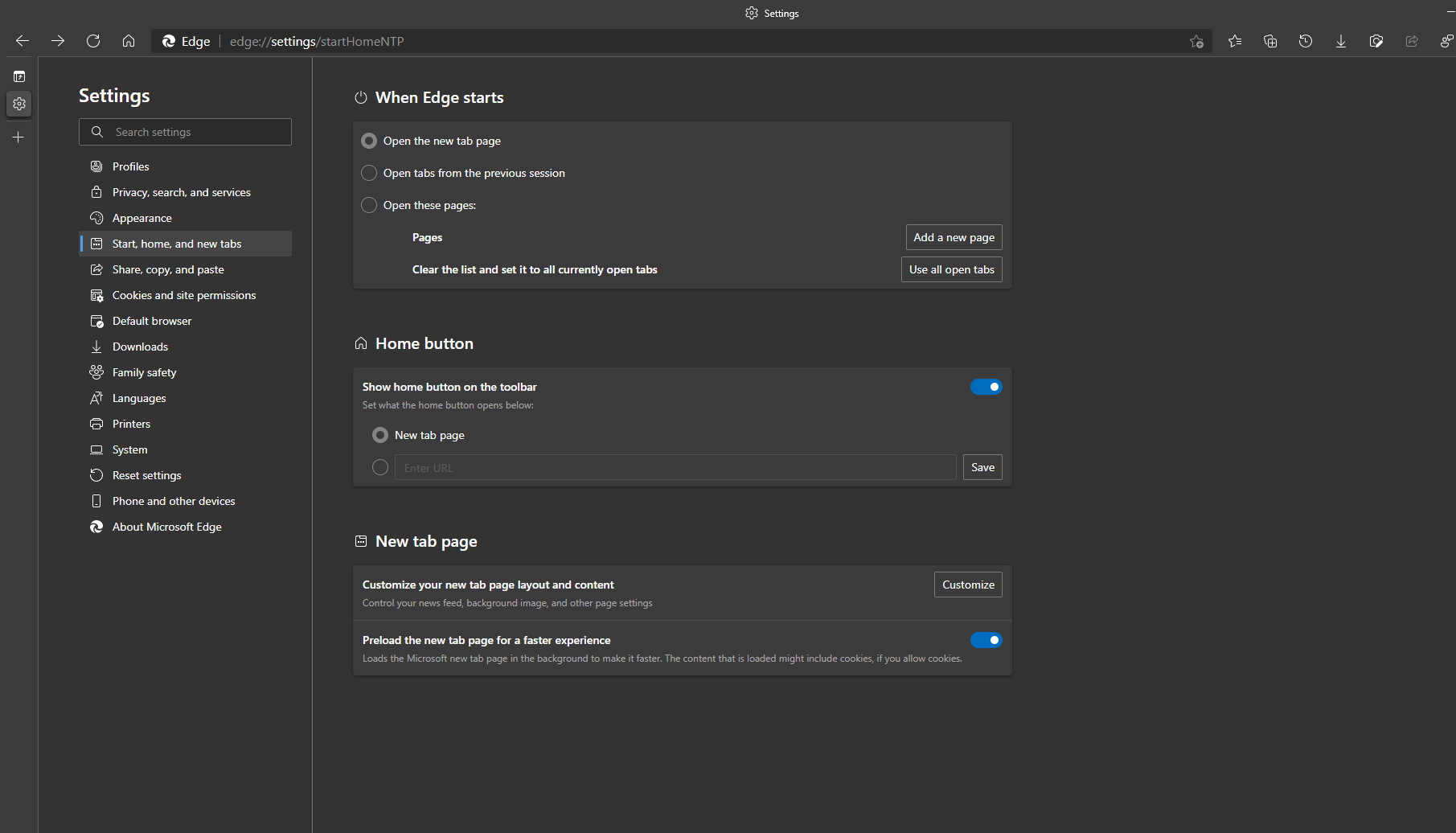Click Add a new page
Screen dimensions: 1456x833
[954, 236]
